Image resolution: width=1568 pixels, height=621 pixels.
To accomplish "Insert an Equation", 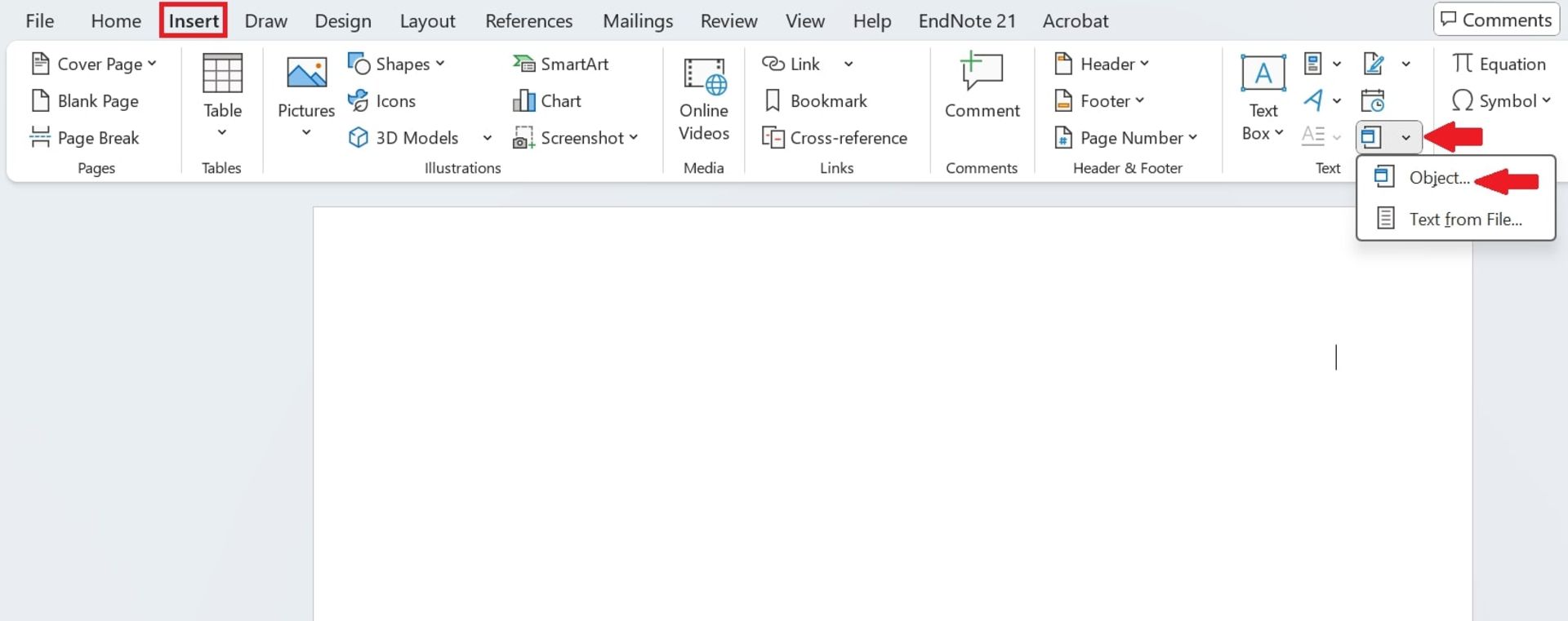I will point(1499,64).
